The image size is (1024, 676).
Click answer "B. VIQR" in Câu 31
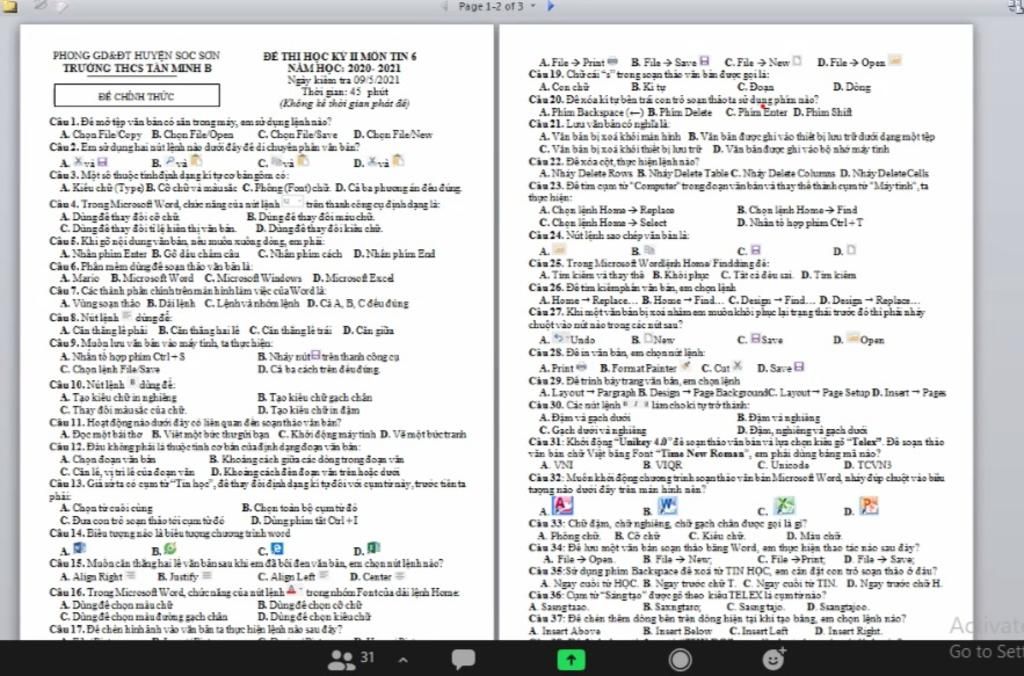coord(662,465)
